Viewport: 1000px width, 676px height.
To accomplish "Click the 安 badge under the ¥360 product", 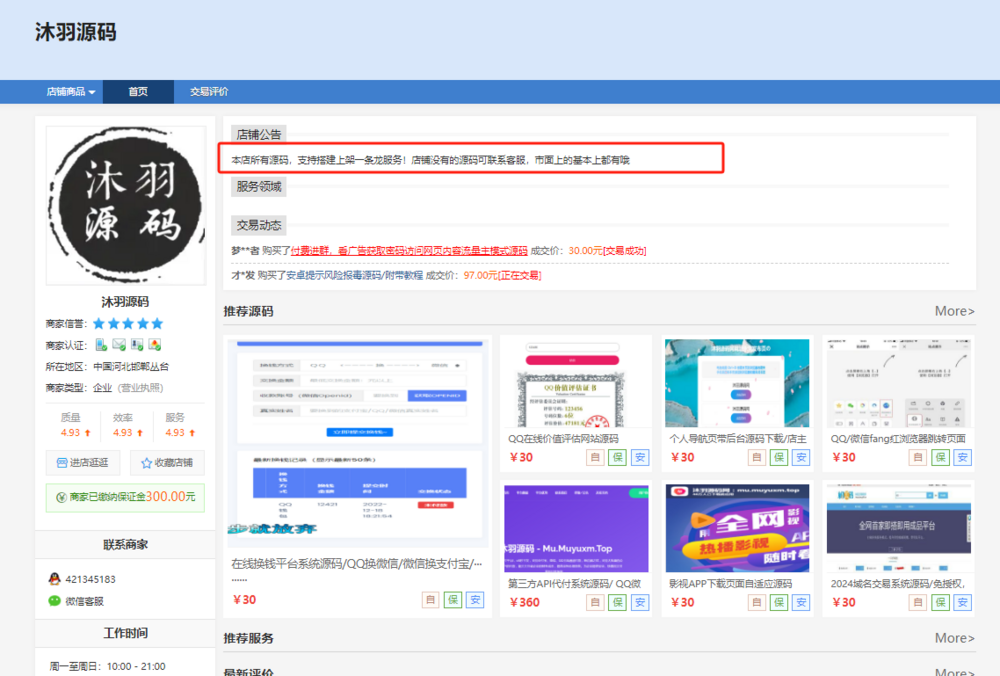I will coord(640,602).
